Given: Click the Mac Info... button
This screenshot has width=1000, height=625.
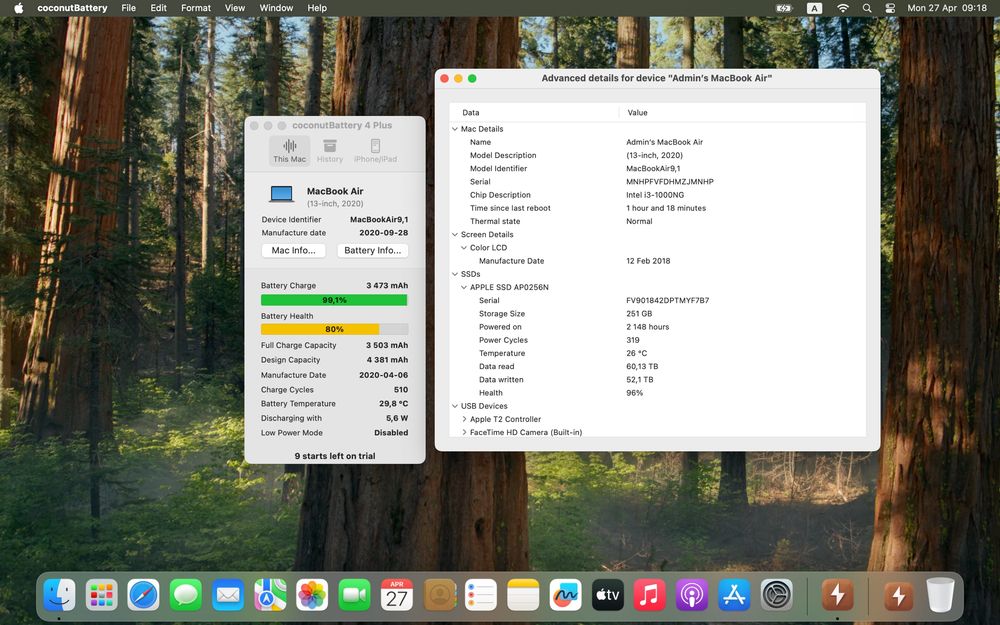Looking at the screenshot, I should click(x=293, y=251).
